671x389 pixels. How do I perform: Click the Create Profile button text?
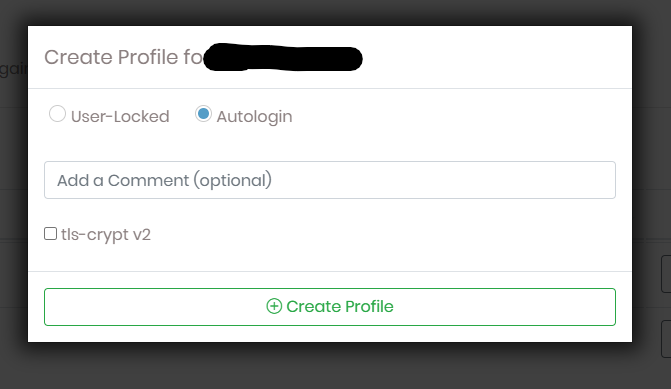pos(340,306)
